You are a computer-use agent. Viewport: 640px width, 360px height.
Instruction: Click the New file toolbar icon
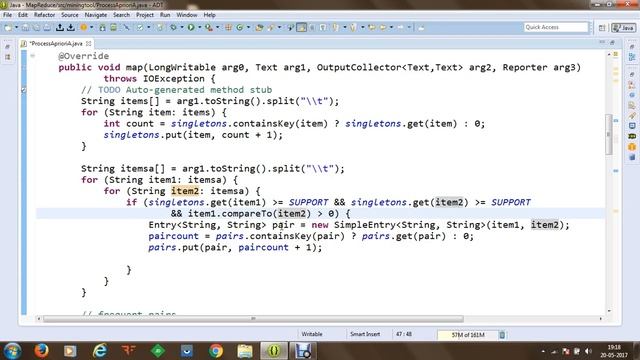(x=7, y=27)
